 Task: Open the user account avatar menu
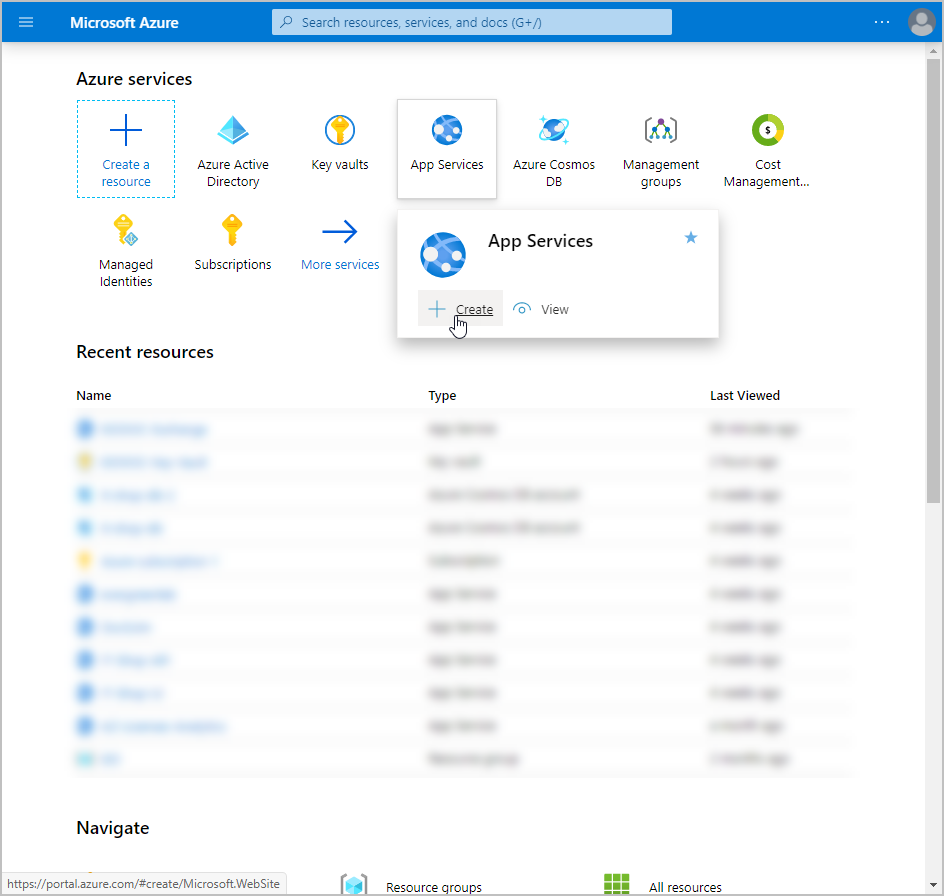point(921,22)
